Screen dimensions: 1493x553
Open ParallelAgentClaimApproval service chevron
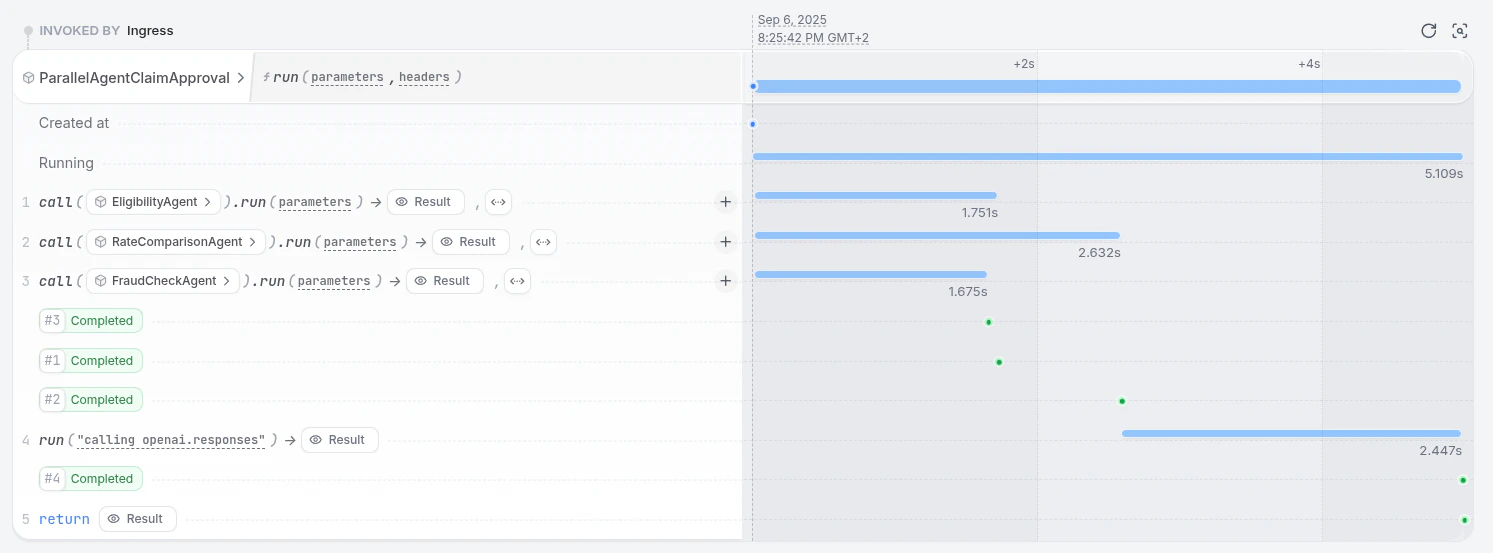tap(240, 77)
